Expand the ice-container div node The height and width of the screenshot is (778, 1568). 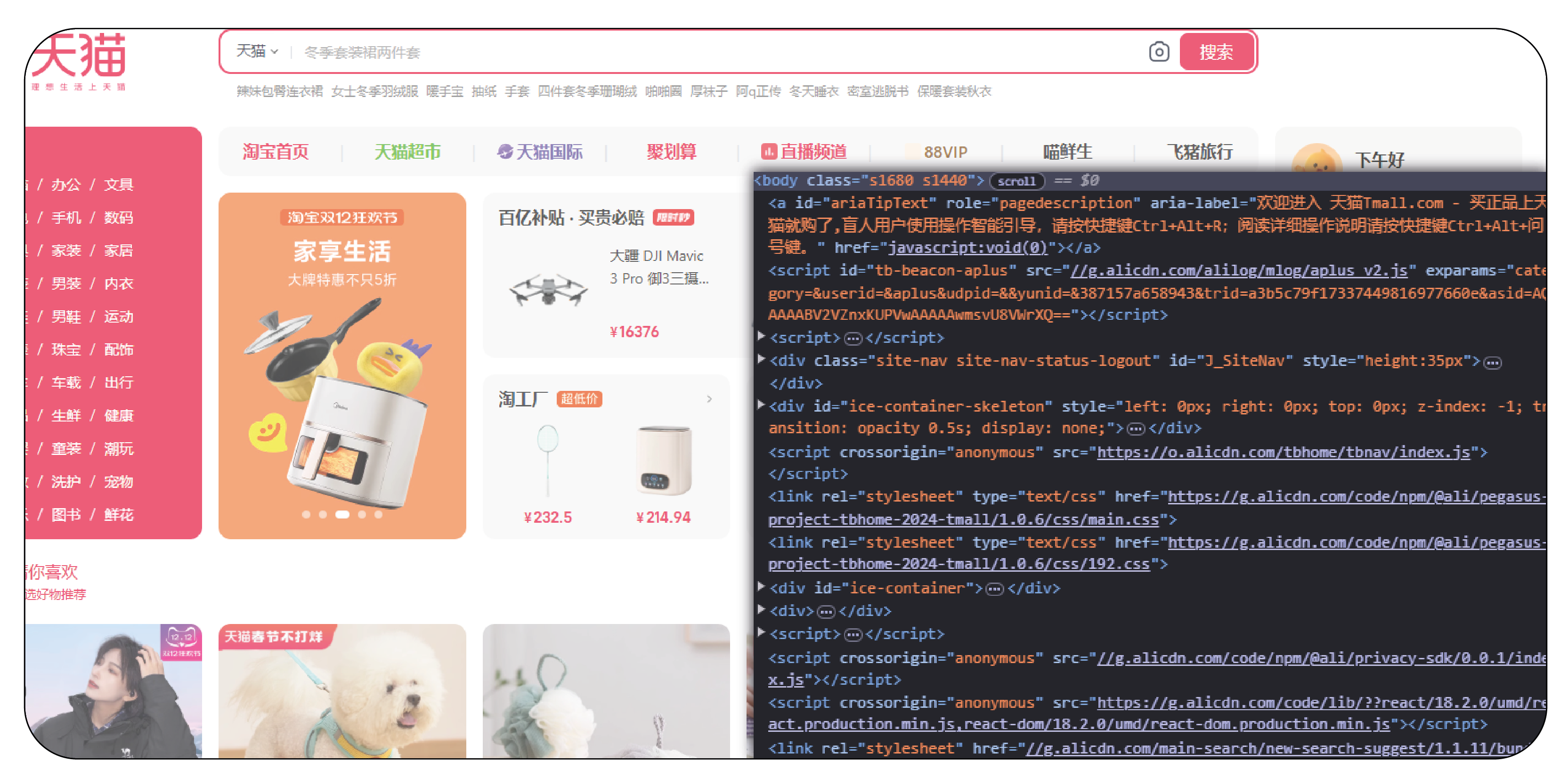click(x=761, y=587)
